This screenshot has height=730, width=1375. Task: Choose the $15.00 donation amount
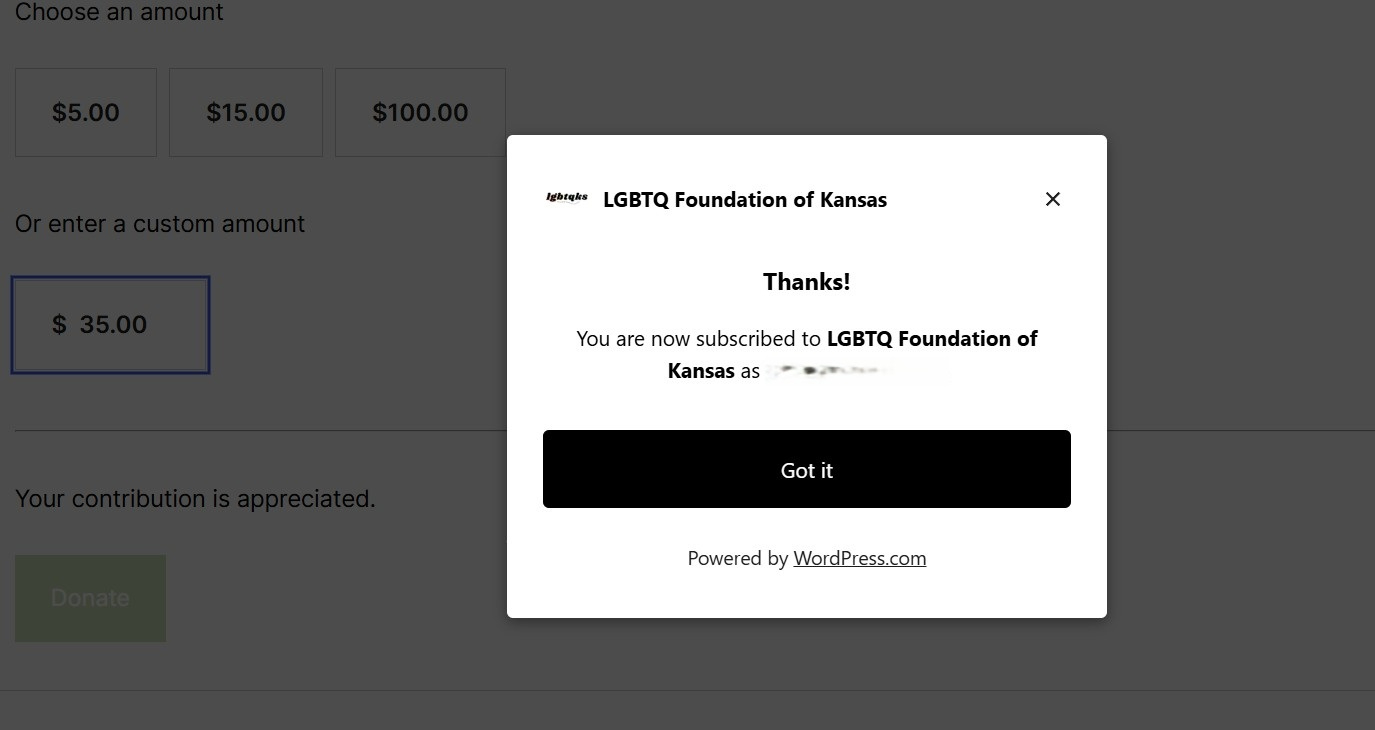point(246,113)
